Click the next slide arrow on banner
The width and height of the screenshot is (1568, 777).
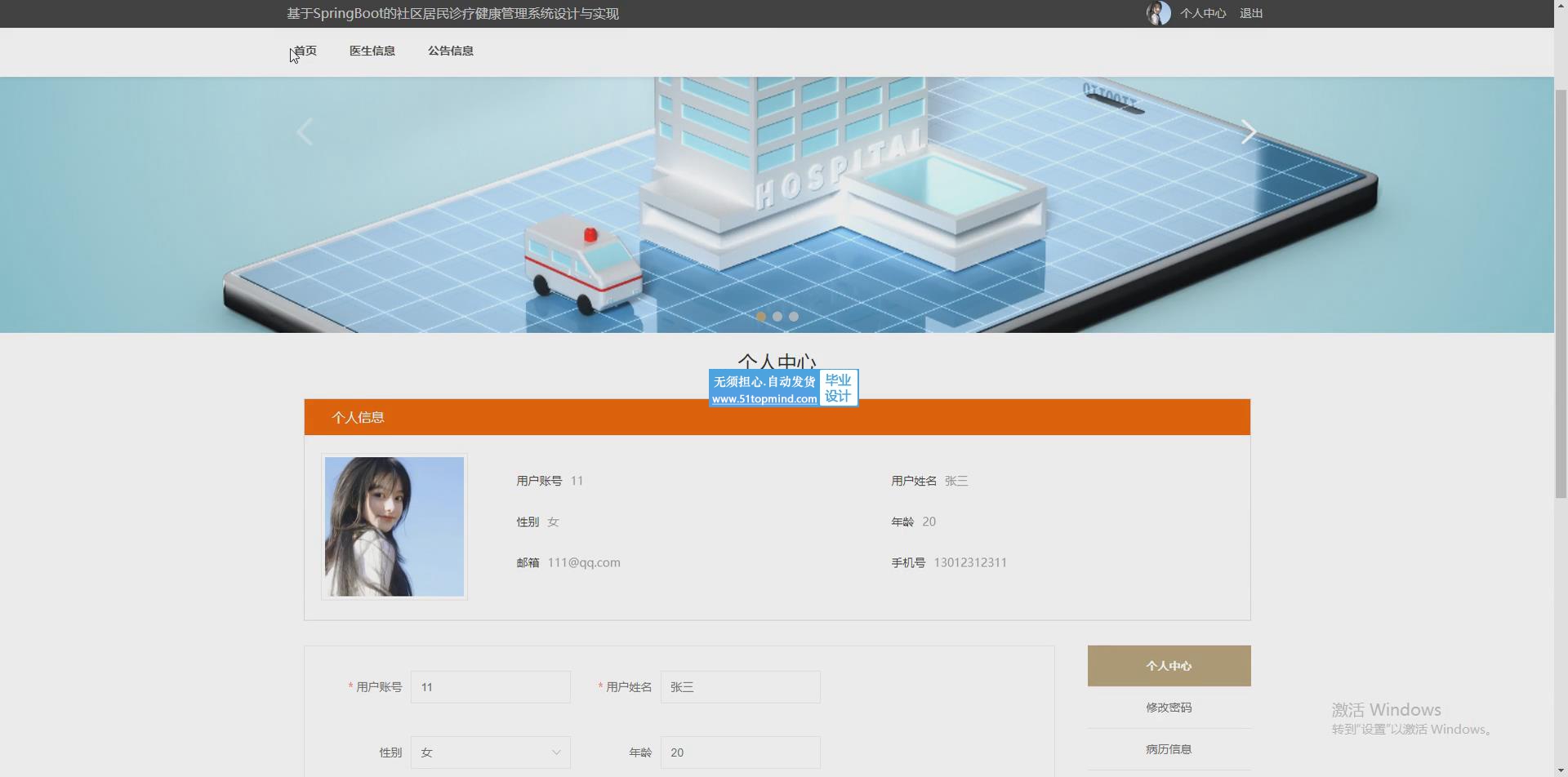coord(1249,131)
